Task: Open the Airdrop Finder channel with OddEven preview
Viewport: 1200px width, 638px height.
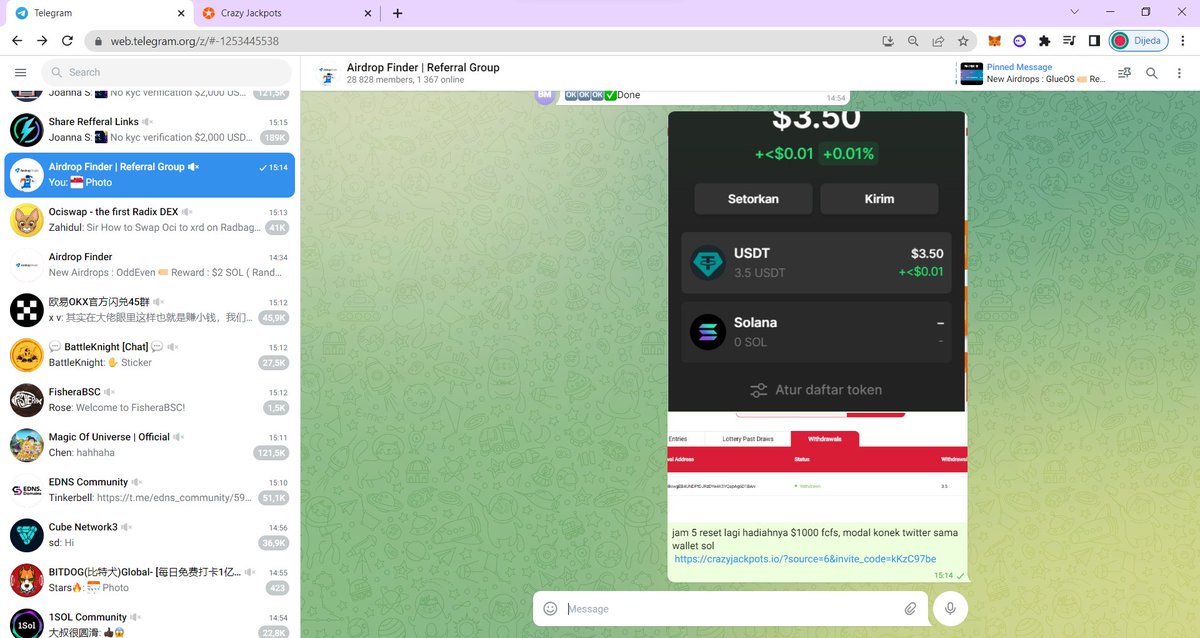Action: [150, 265]
